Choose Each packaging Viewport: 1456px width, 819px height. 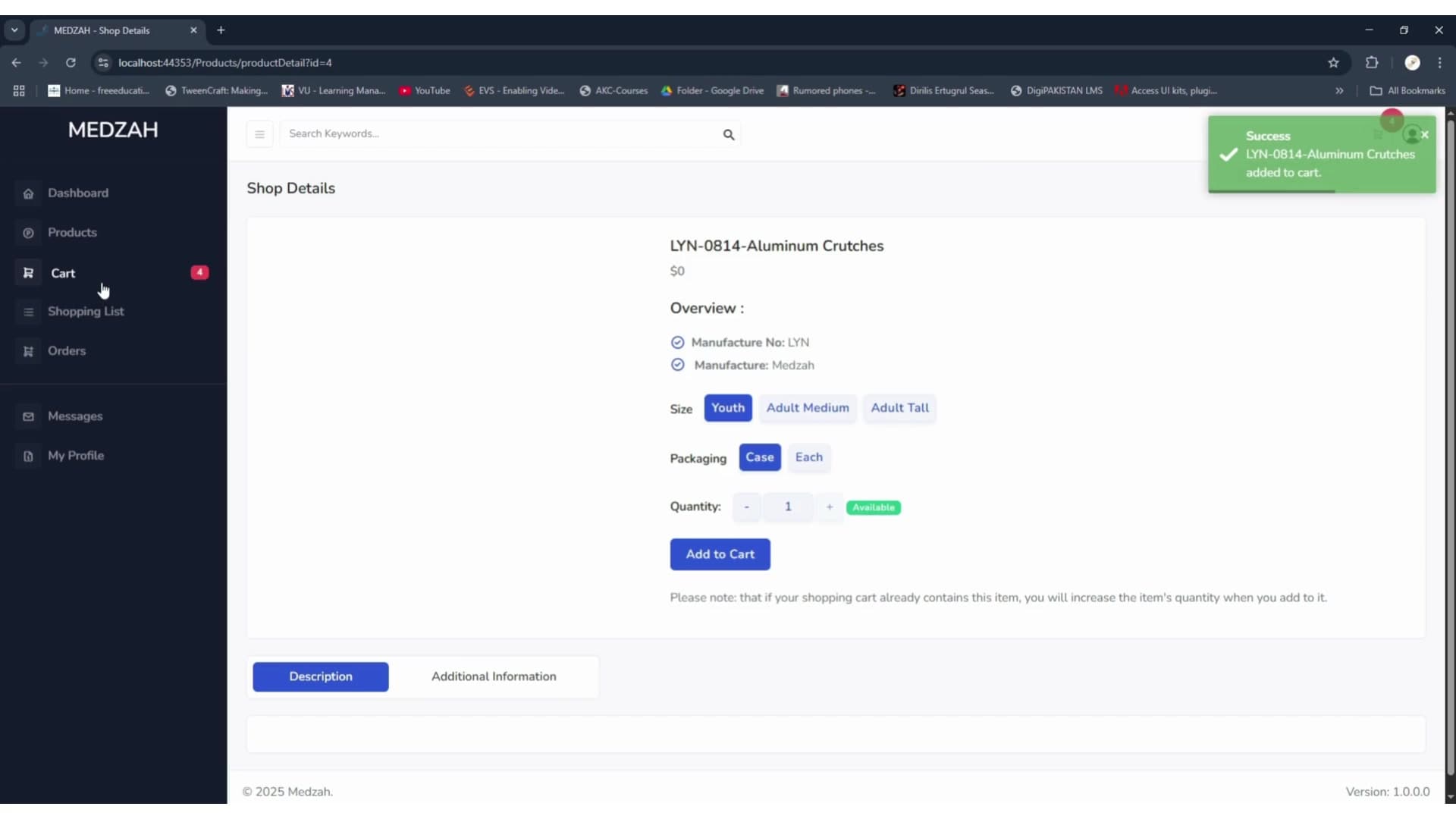(x=809, y=457)
